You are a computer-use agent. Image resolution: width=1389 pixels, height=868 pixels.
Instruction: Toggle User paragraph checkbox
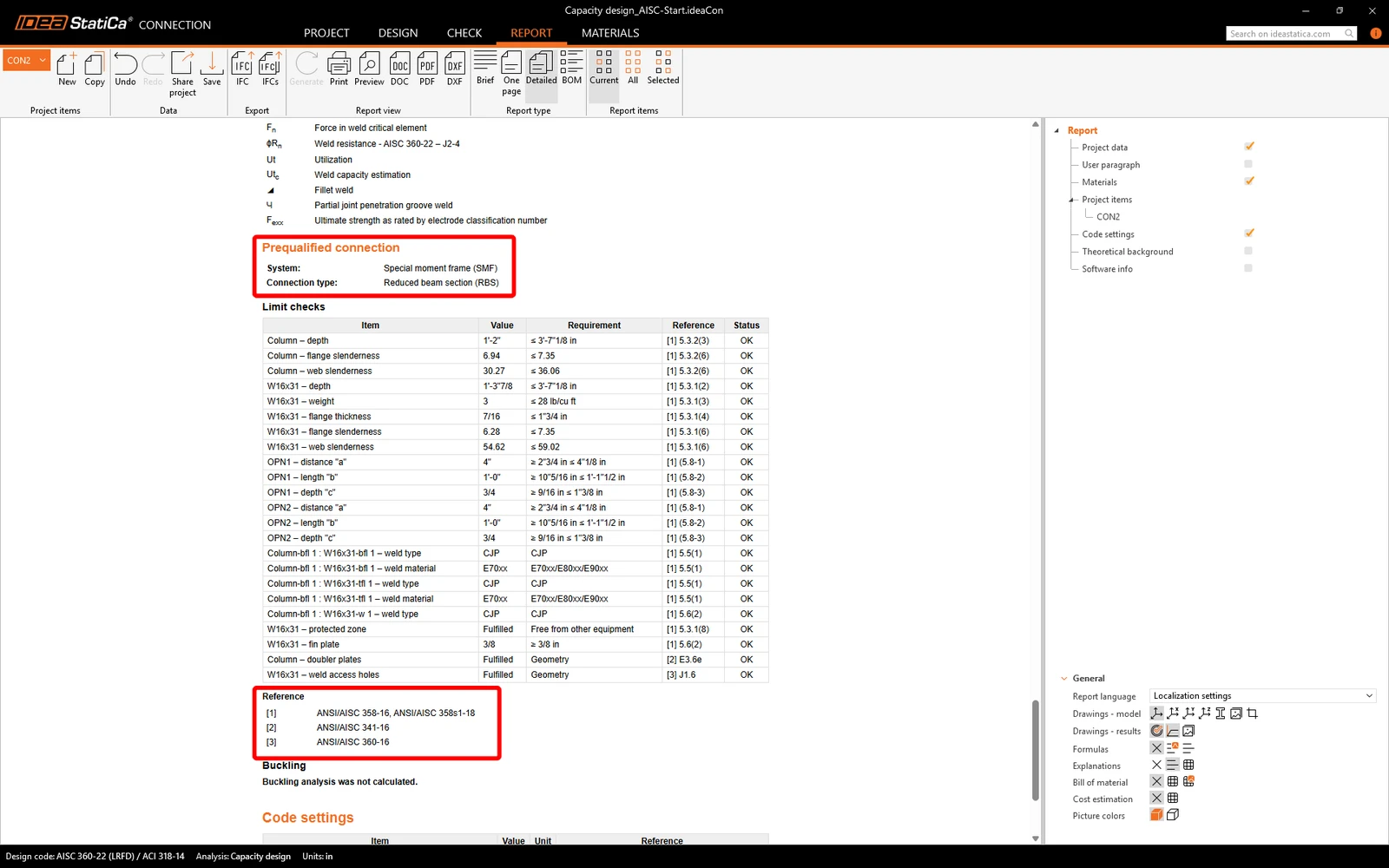pyautogui.click(x=1248, y=163)
